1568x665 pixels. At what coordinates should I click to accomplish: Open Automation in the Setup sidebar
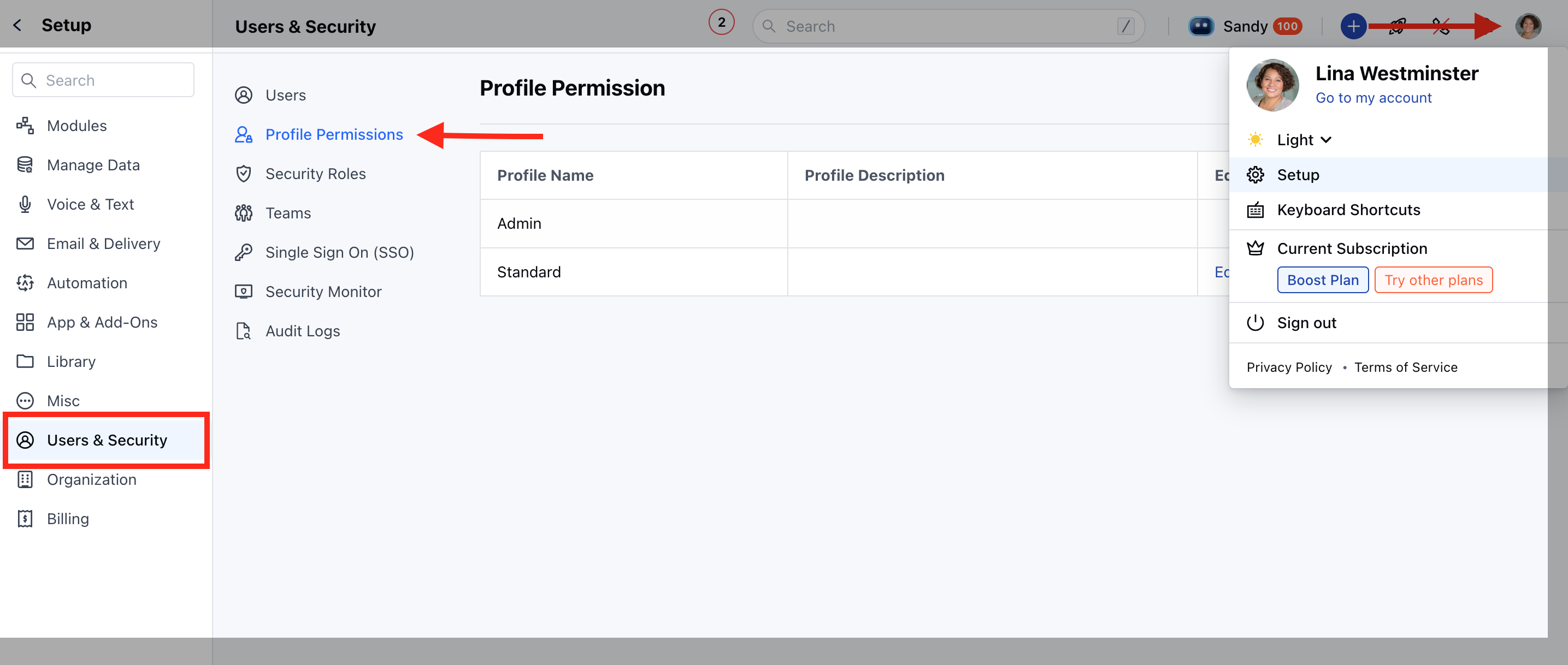click(x=87, y=283)
